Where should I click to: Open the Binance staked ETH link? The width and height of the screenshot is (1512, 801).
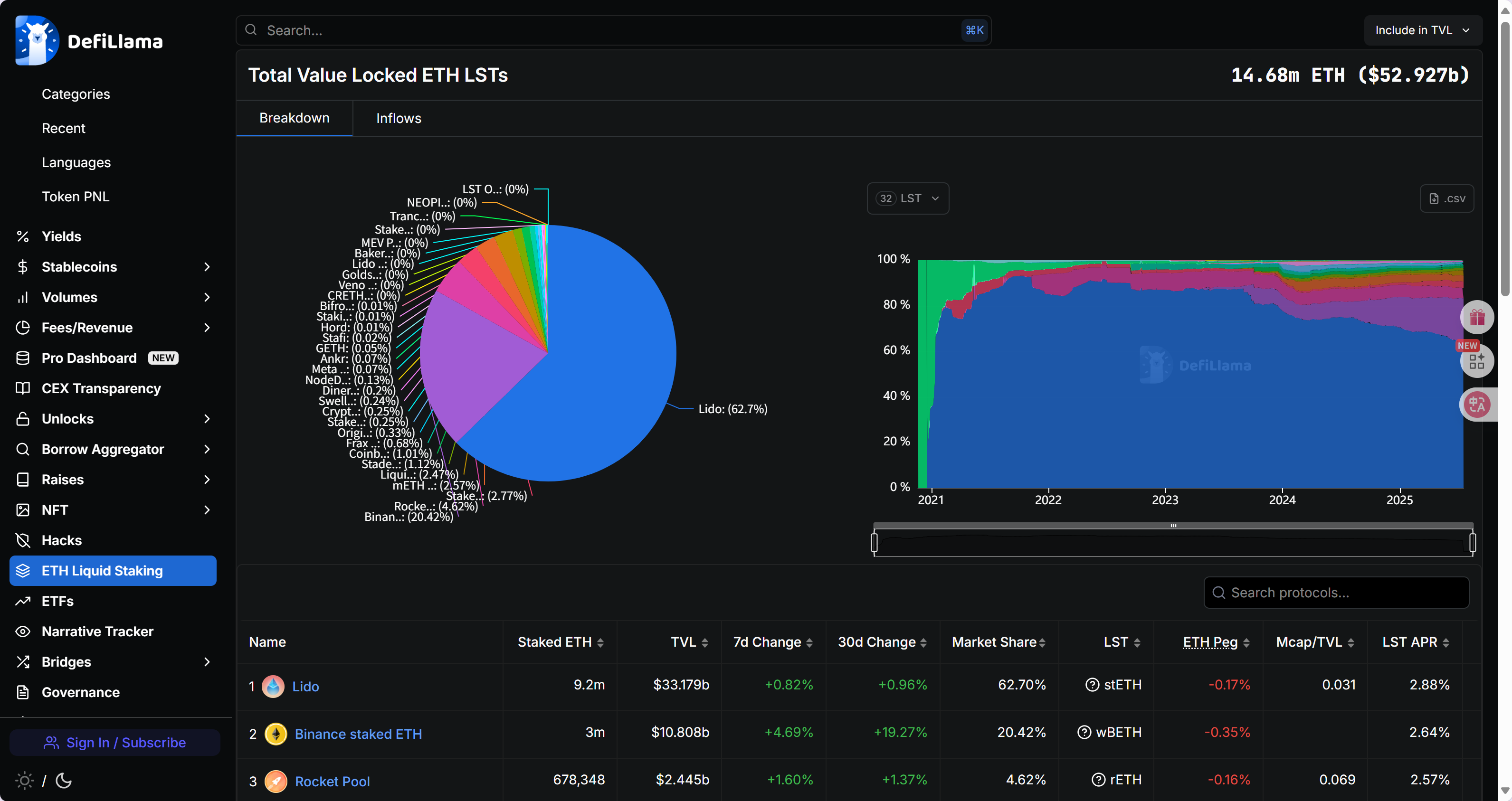pyautogui.click(x=358, y=734)
